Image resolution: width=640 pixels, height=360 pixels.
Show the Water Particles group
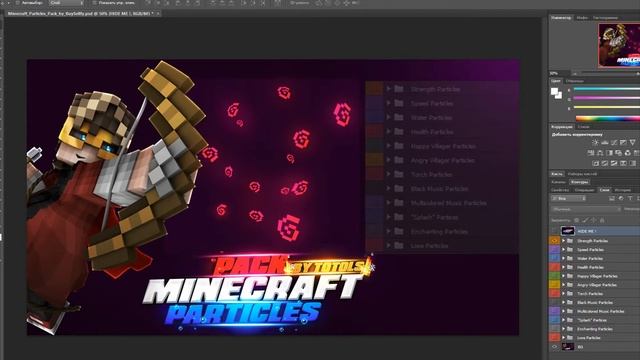[x=554, y=258]
